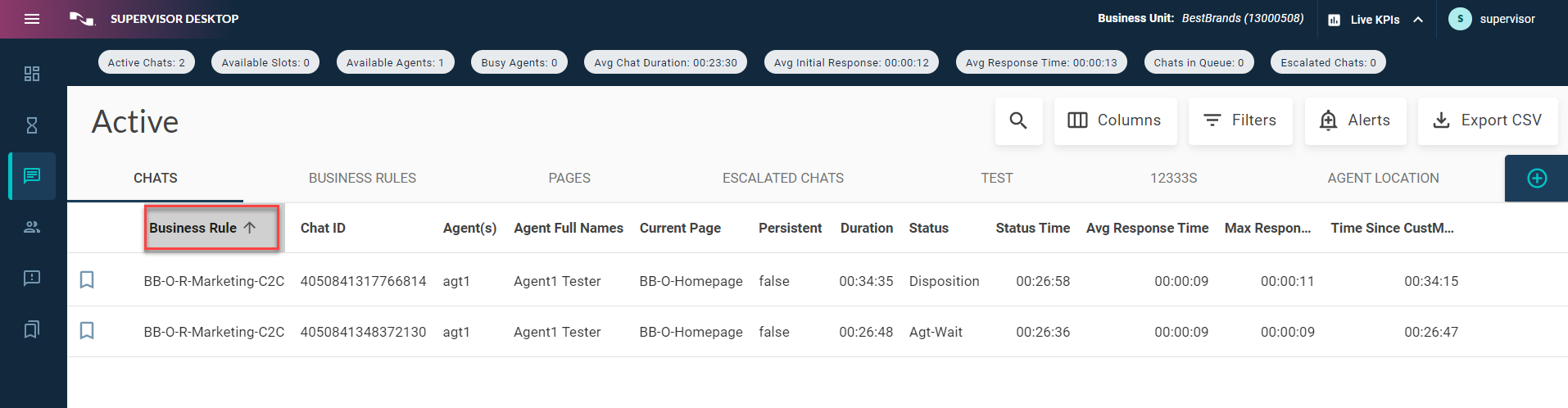
Task: Click the chat alert feedback sidebar icon
Action: (x=32, y=279)
